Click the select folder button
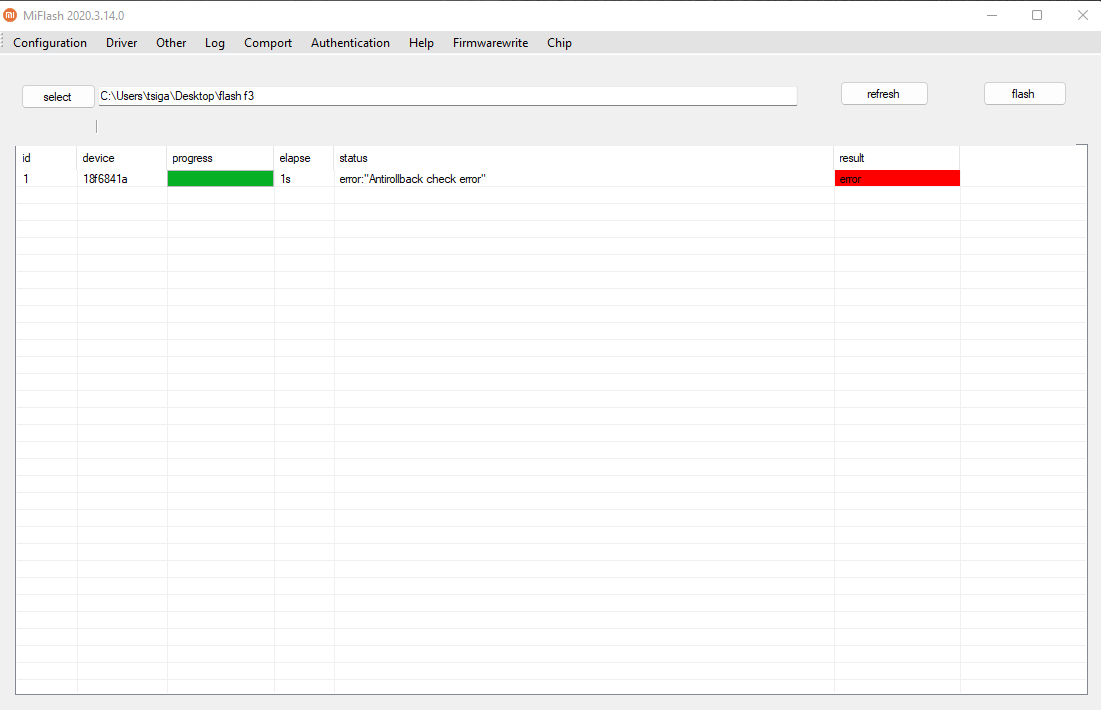This screenshot has height=710, width=1101. tap(58, 97)
